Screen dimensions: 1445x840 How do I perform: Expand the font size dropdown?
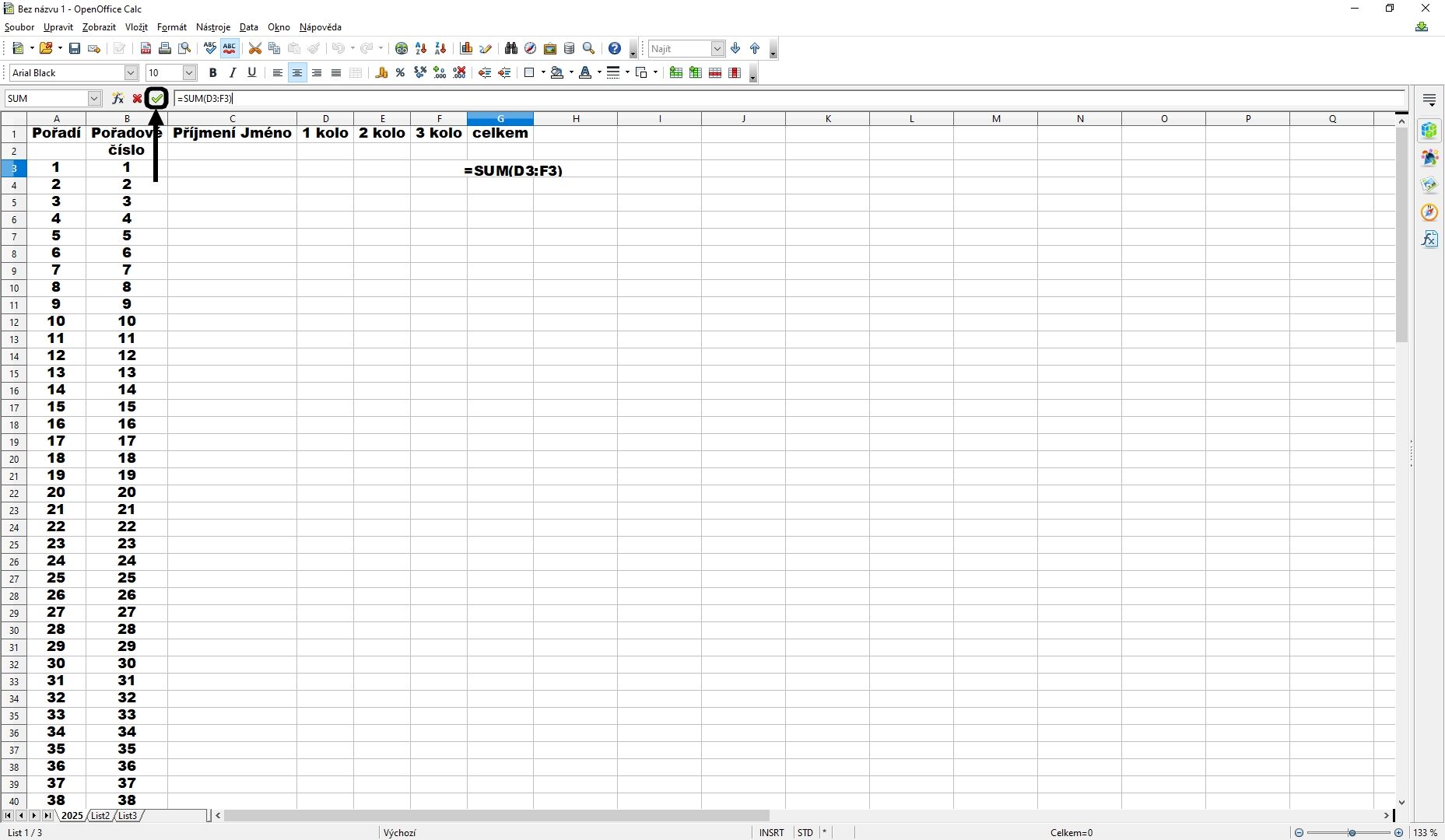(x=189, y=72)
